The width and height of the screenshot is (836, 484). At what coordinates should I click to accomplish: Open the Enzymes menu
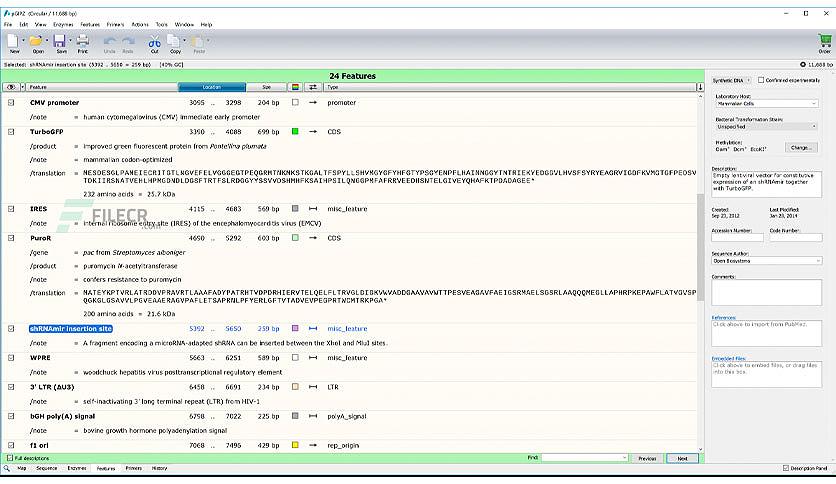(63, 25)
